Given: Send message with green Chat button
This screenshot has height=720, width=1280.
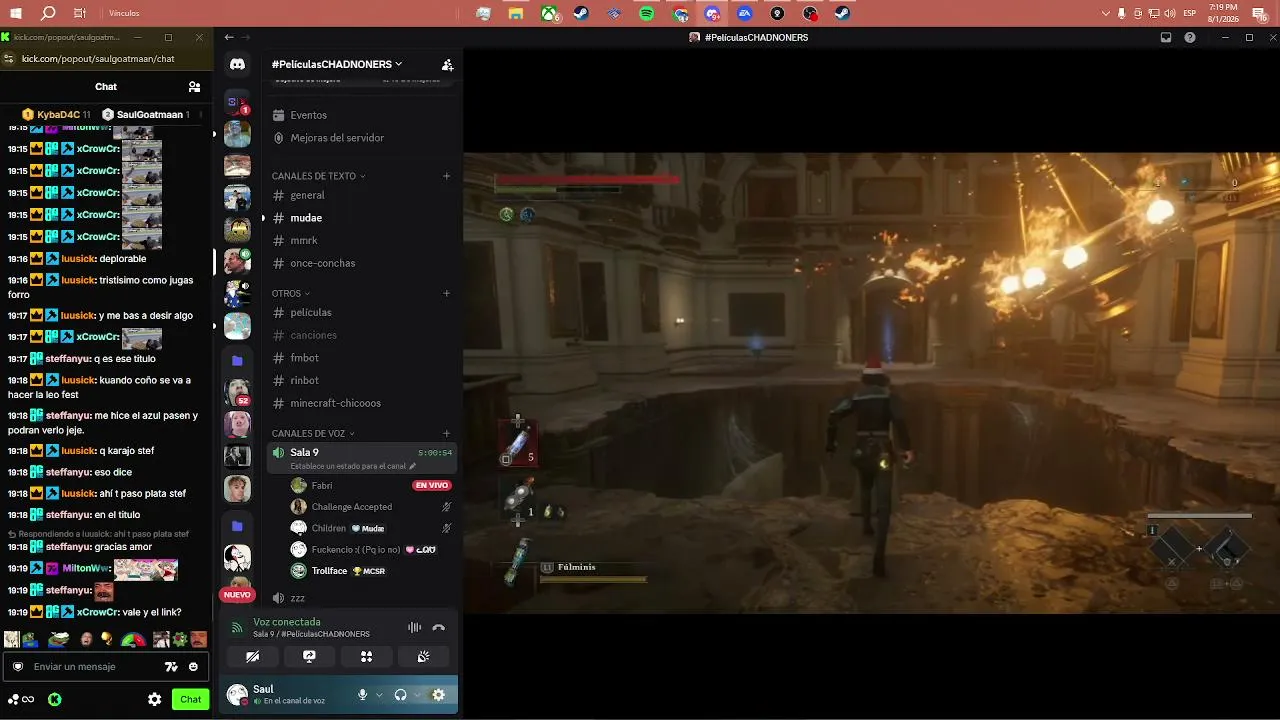Looking at the screenshot, I should click(x=190, y=700).
